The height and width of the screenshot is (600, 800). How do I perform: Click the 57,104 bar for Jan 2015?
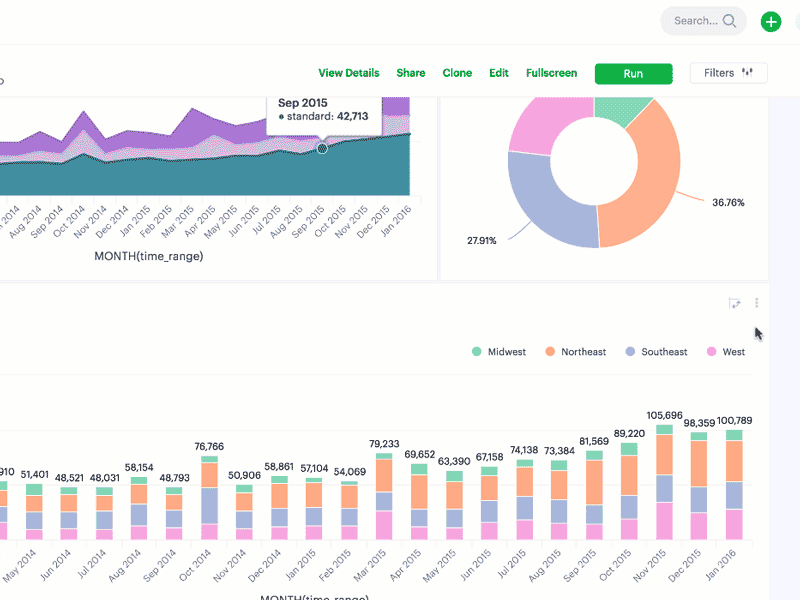[314, 508]
